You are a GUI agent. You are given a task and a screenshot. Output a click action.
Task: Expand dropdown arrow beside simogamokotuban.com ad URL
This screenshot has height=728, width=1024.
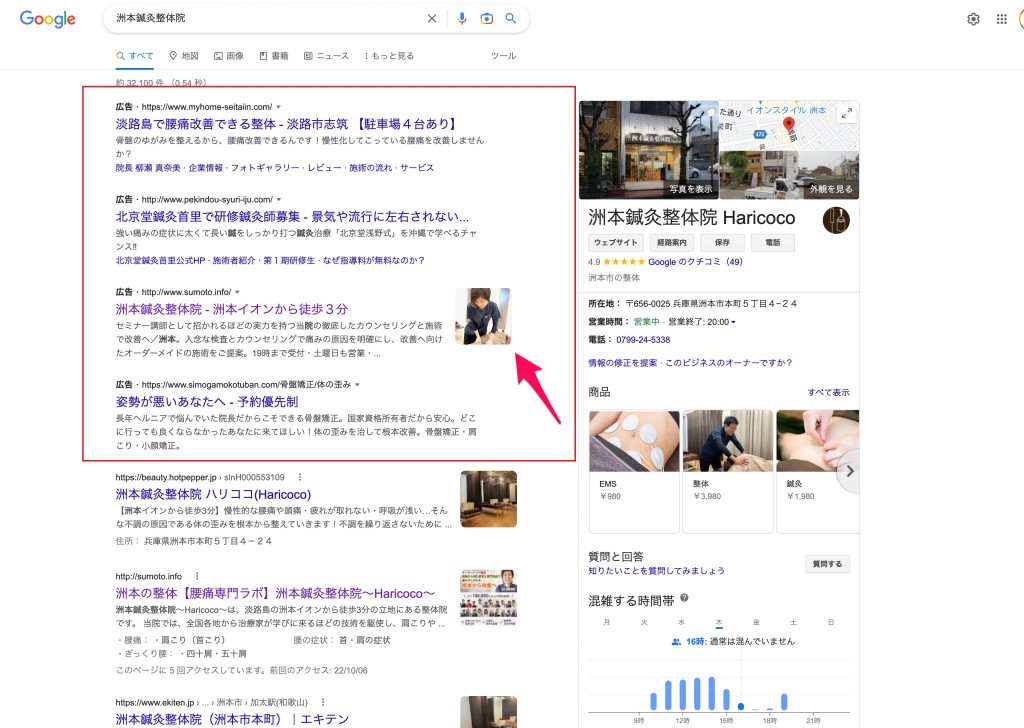pos(357,385)
